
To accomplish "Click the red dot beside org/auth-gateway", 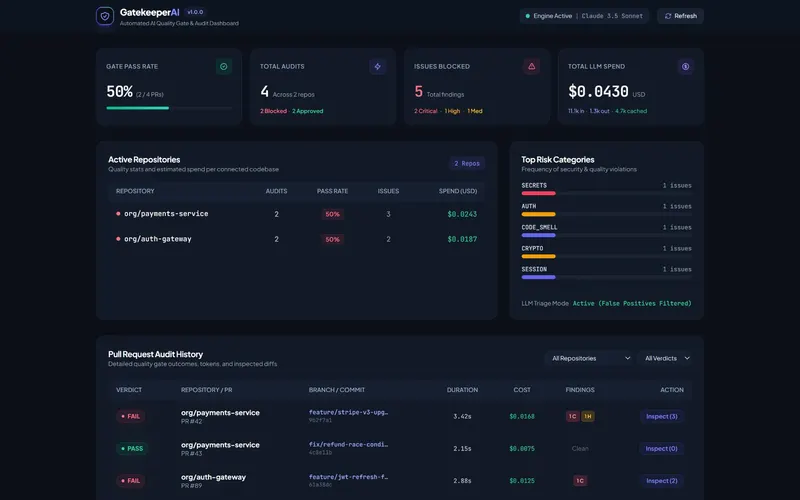I will coord(118,239).
